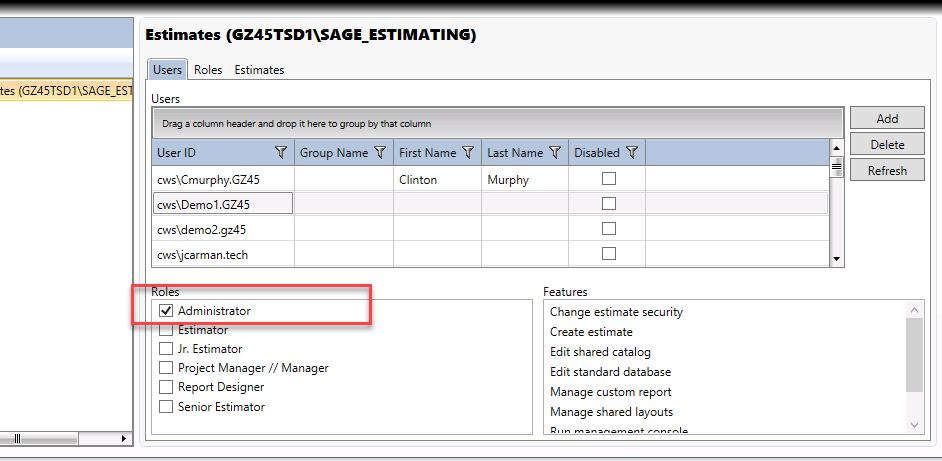Open Last Name column filter
Image resolution: width=942 pixels, height=461 pixels.
pyautogui.click(x=555, y=153)
